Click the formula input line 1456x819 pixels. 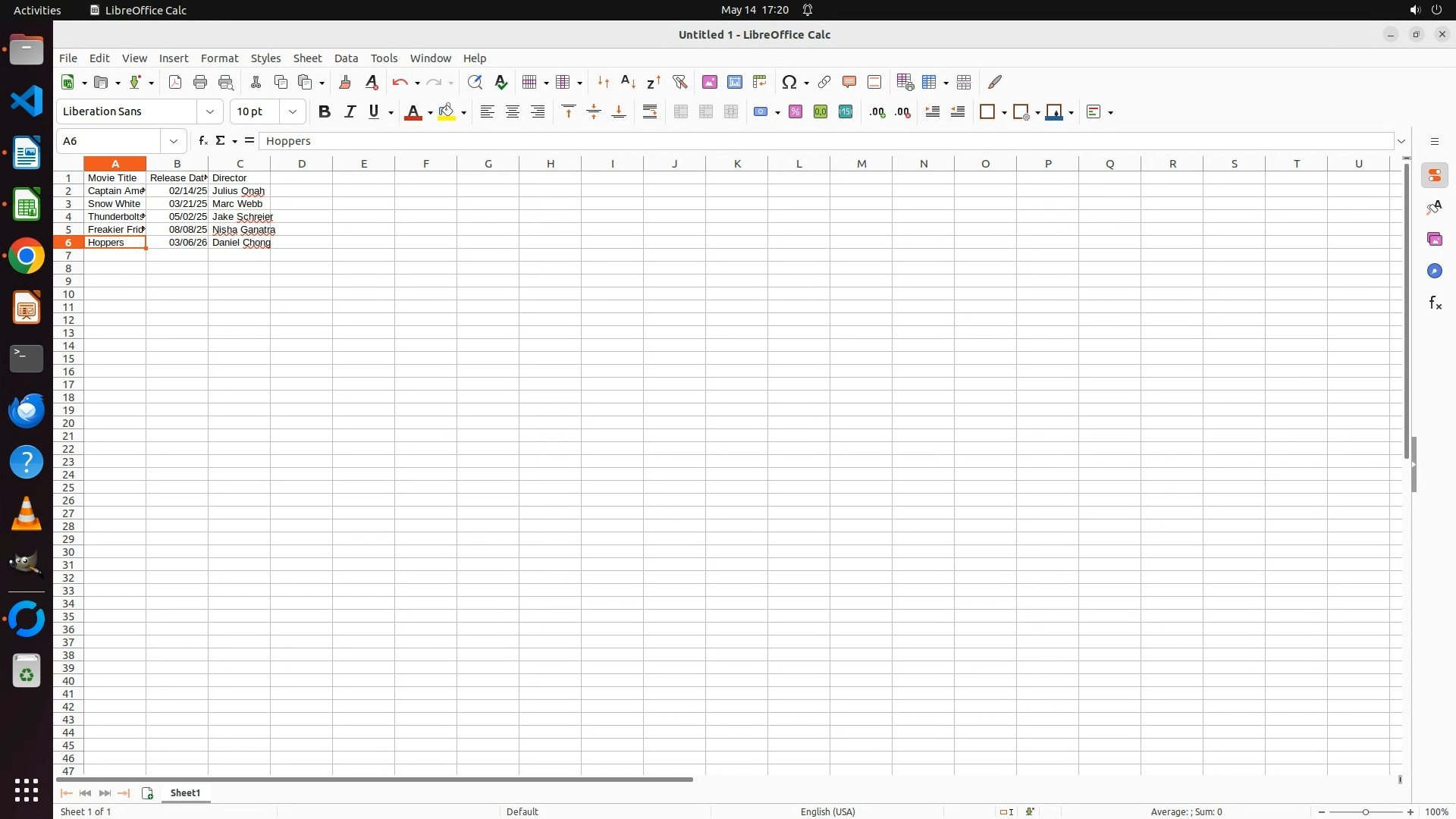pos(827,141)
